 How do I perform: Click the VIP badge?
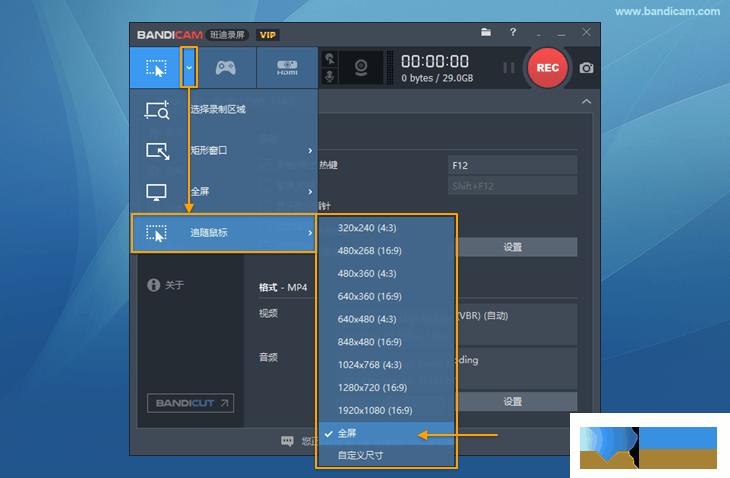coord(268,35)
